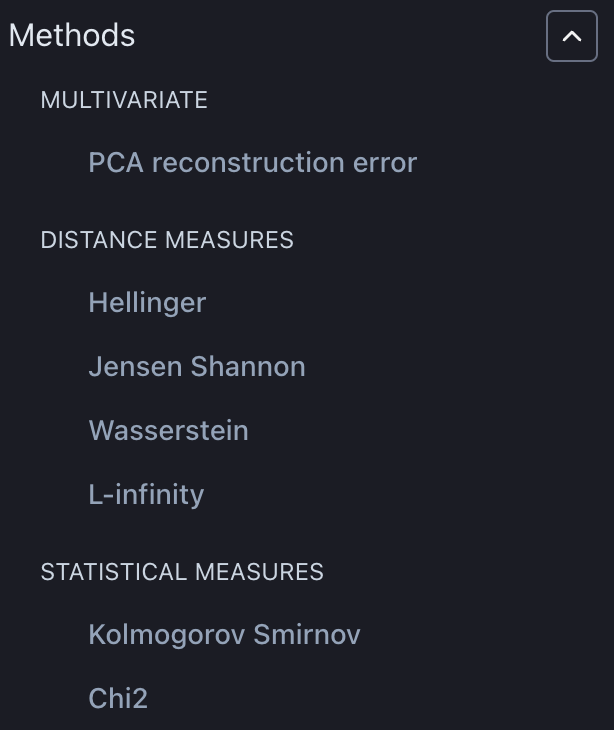Open the Jensen Shannon page
Image resolution: width=614 pixels, height=730 pixels.
click(x=197, y=366)
